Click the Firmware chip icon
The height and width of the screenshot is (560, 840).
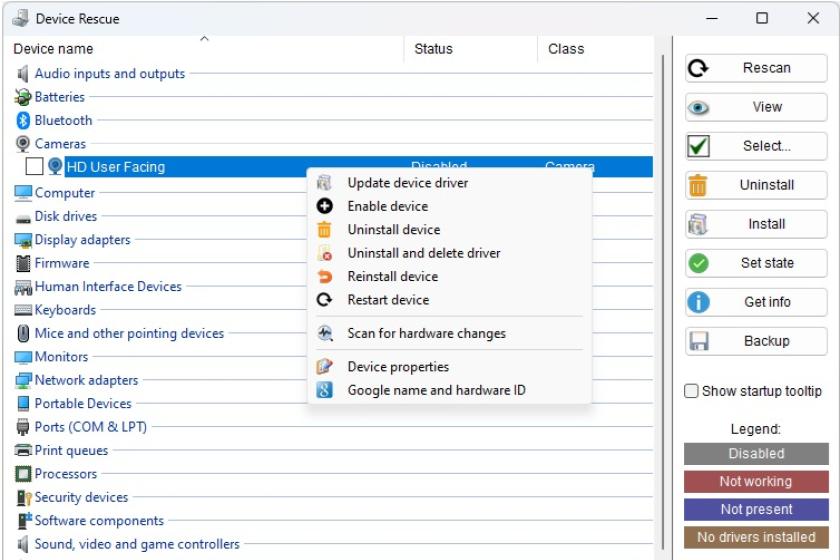(x=23, y=263)
